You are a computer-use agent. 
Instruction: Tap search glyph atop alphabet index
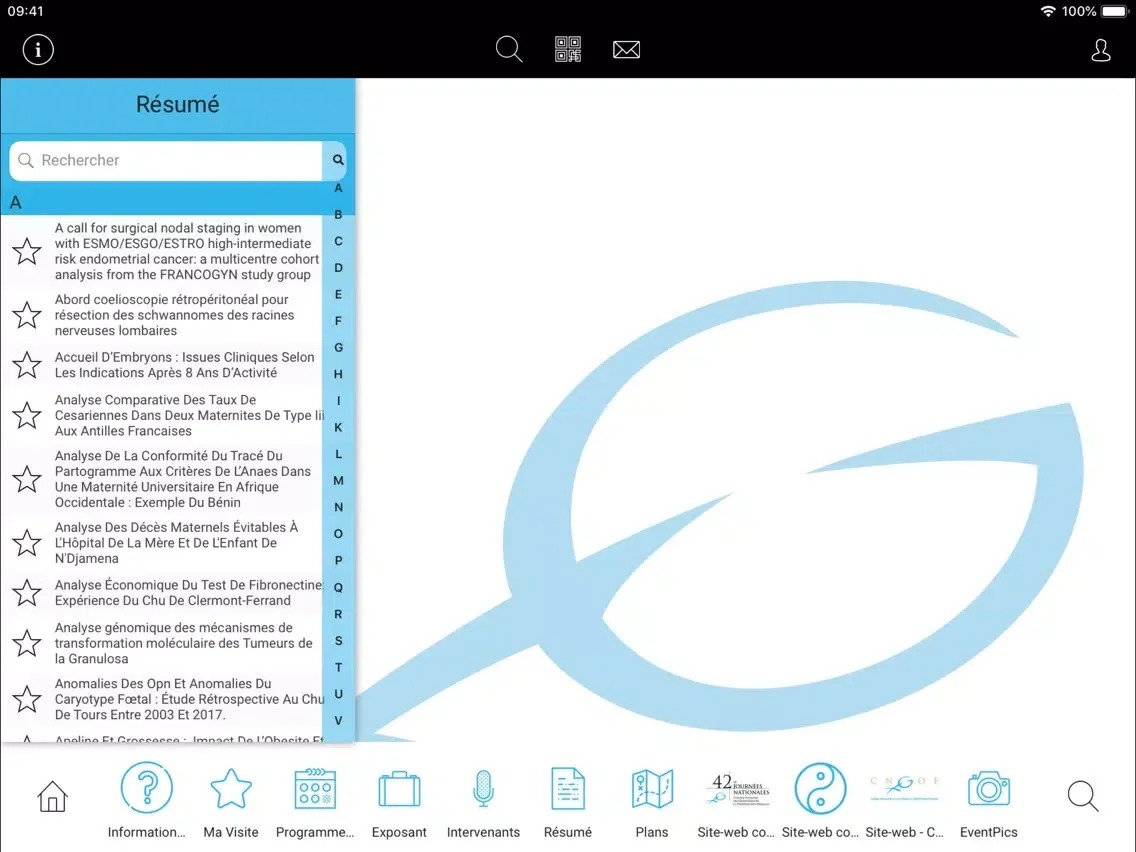tap(338, 160)
